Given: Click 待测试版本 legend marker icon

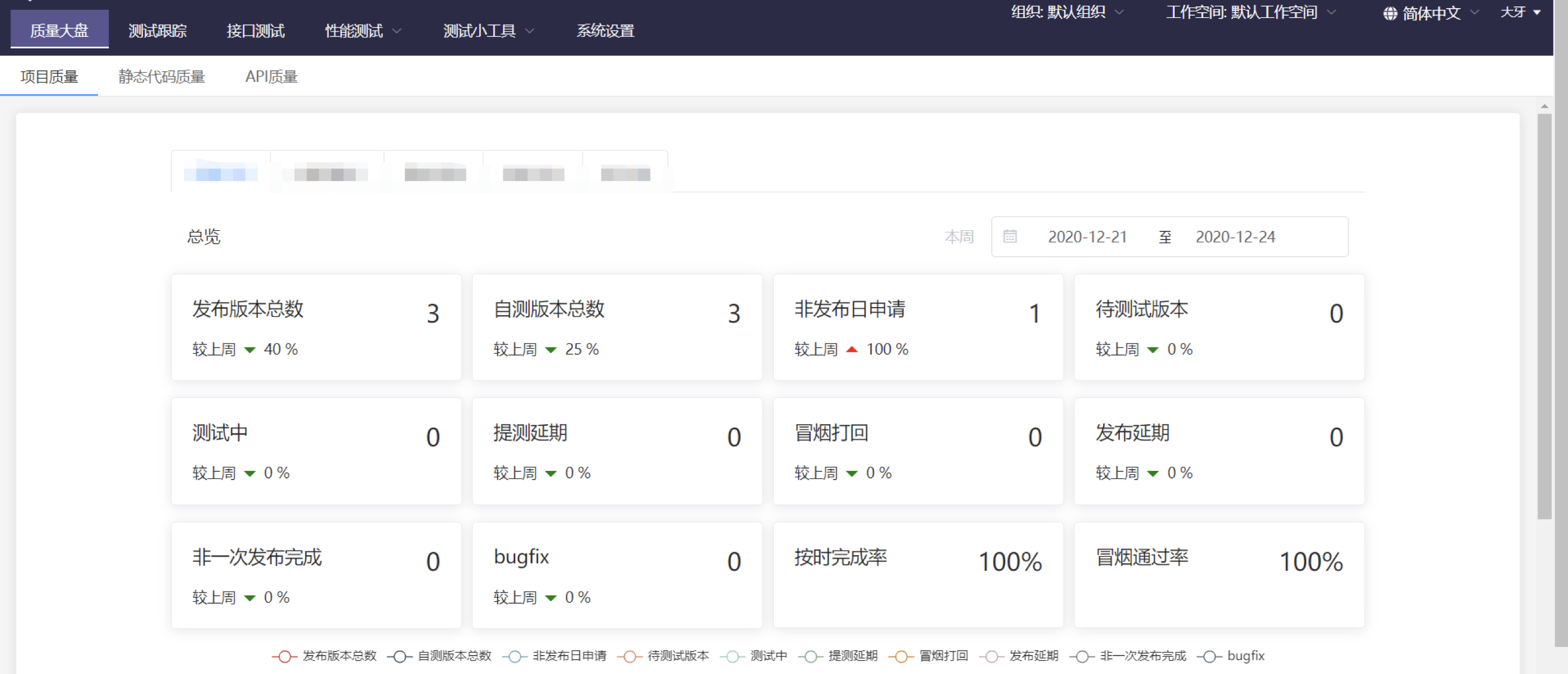Looking at the screenshot, I should click(629, 656).
